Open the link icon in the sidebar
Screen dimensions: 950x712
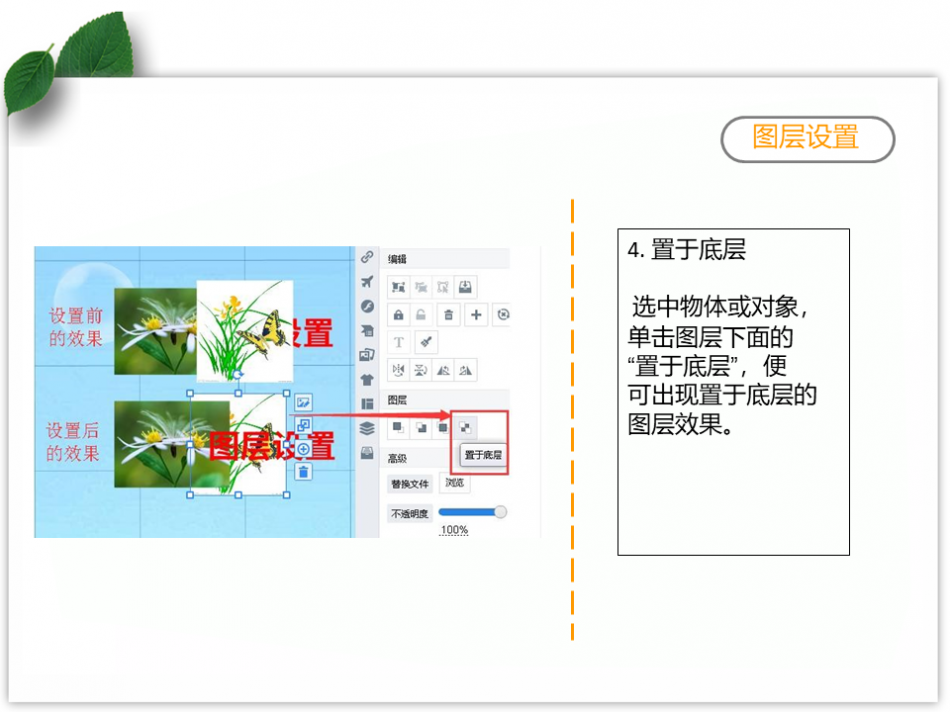point(367,257)
